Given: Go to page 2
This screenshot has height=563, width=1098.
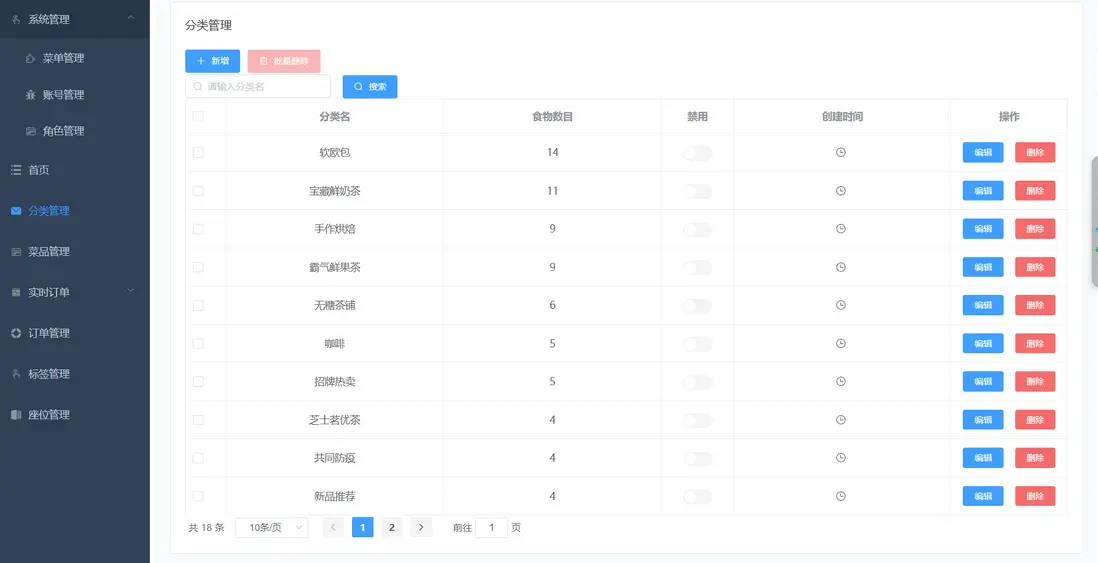Looking at the screenshot, I should (x=392, y=527).
